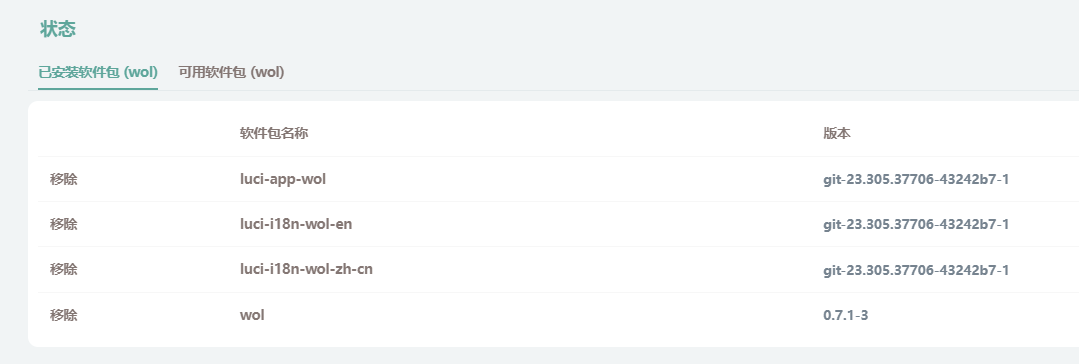Click the blank header cell above 移除 column
Screen dimensions: 1079x364
point(133,133)
